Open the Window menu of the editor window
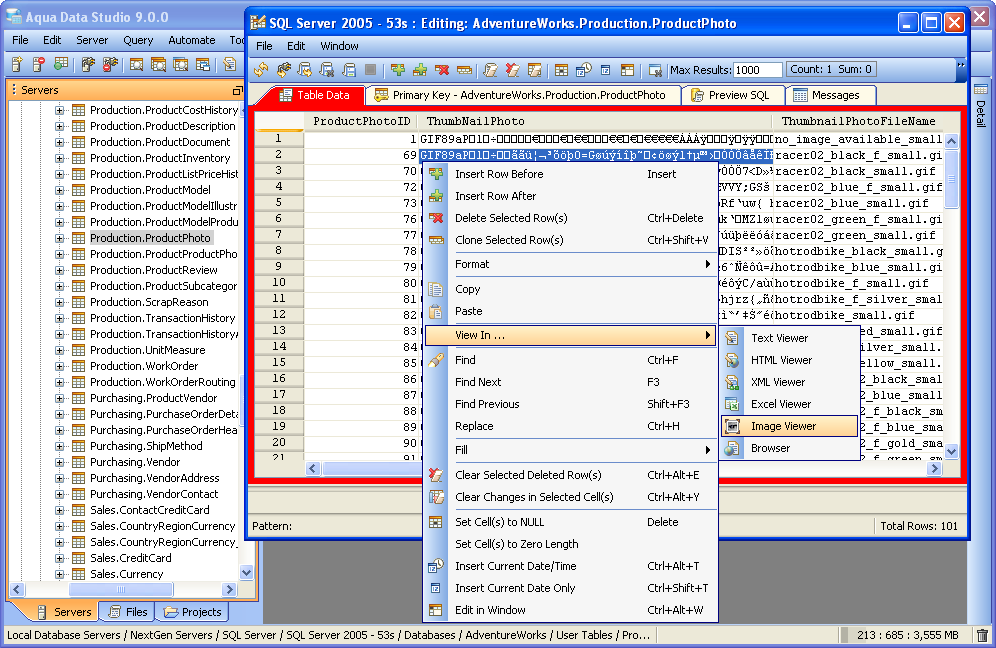Screen dimensions: 996x648 click(339, 46)
